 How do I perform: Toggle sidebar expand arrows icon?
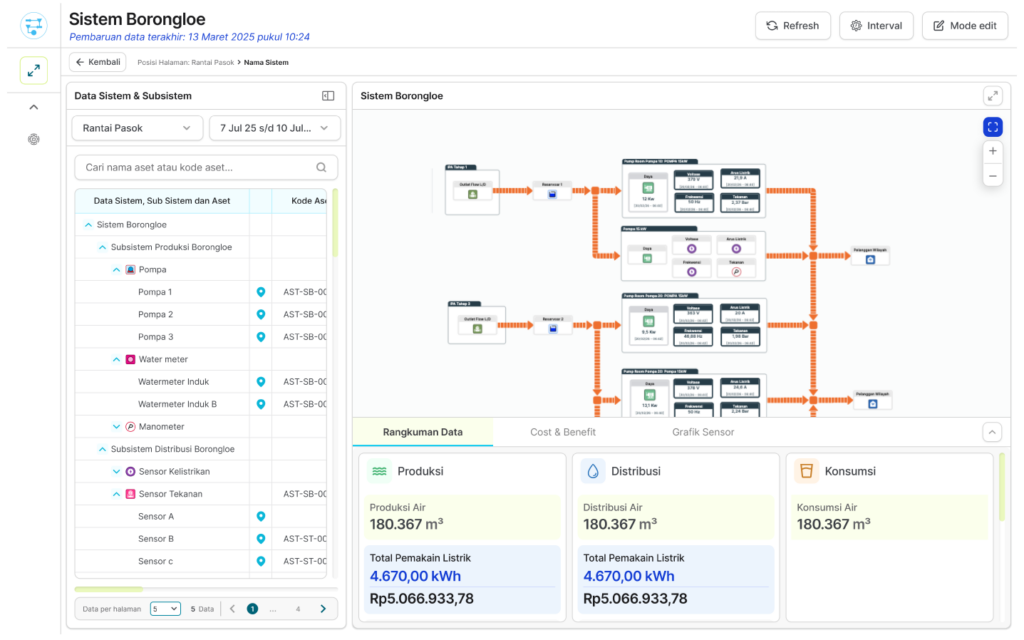coord(34,71)
